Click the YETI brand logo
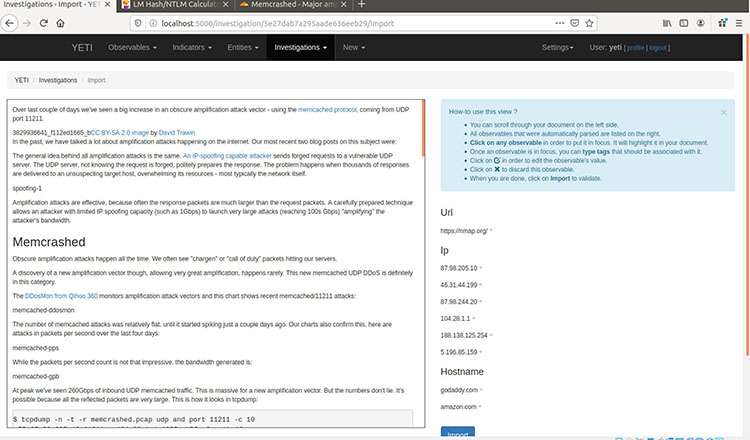750x440 pixels. 82,47
